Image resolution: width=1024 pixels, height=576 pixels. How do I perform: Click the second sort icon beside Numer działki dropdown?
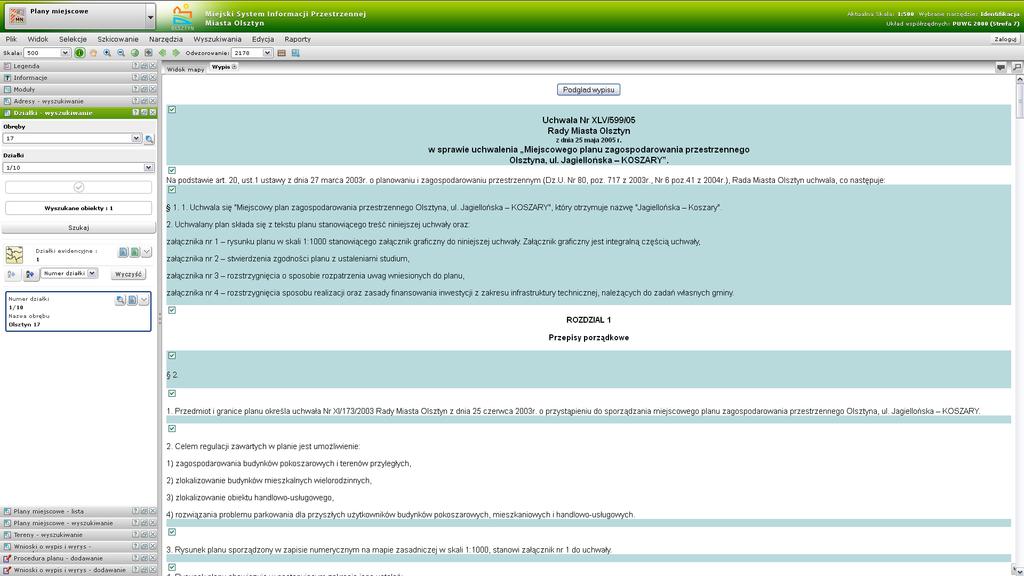tap(29, 274)
